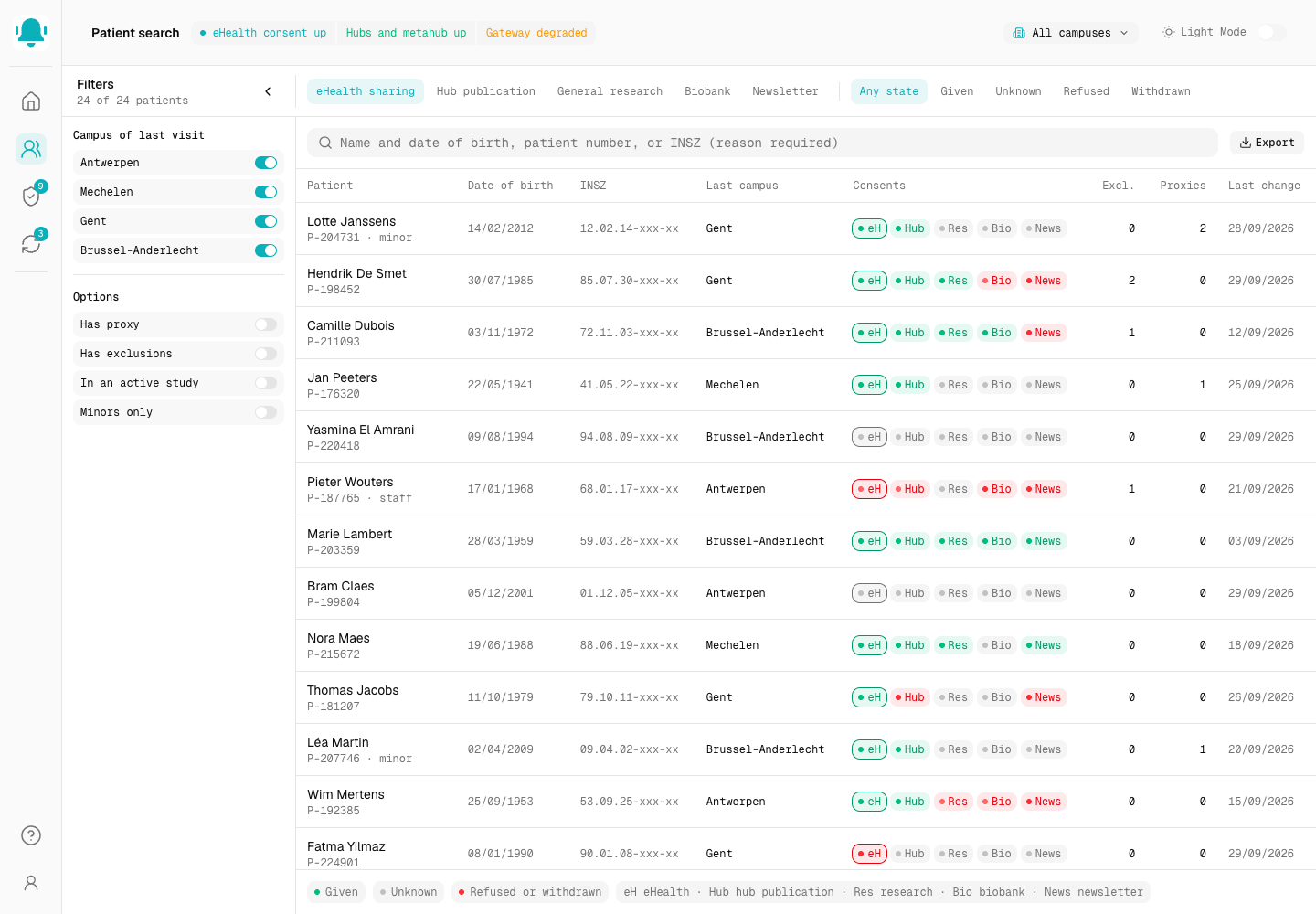1316x914 pixels.
Task: Click the magnifier search icon
Action: click(325, 143)
